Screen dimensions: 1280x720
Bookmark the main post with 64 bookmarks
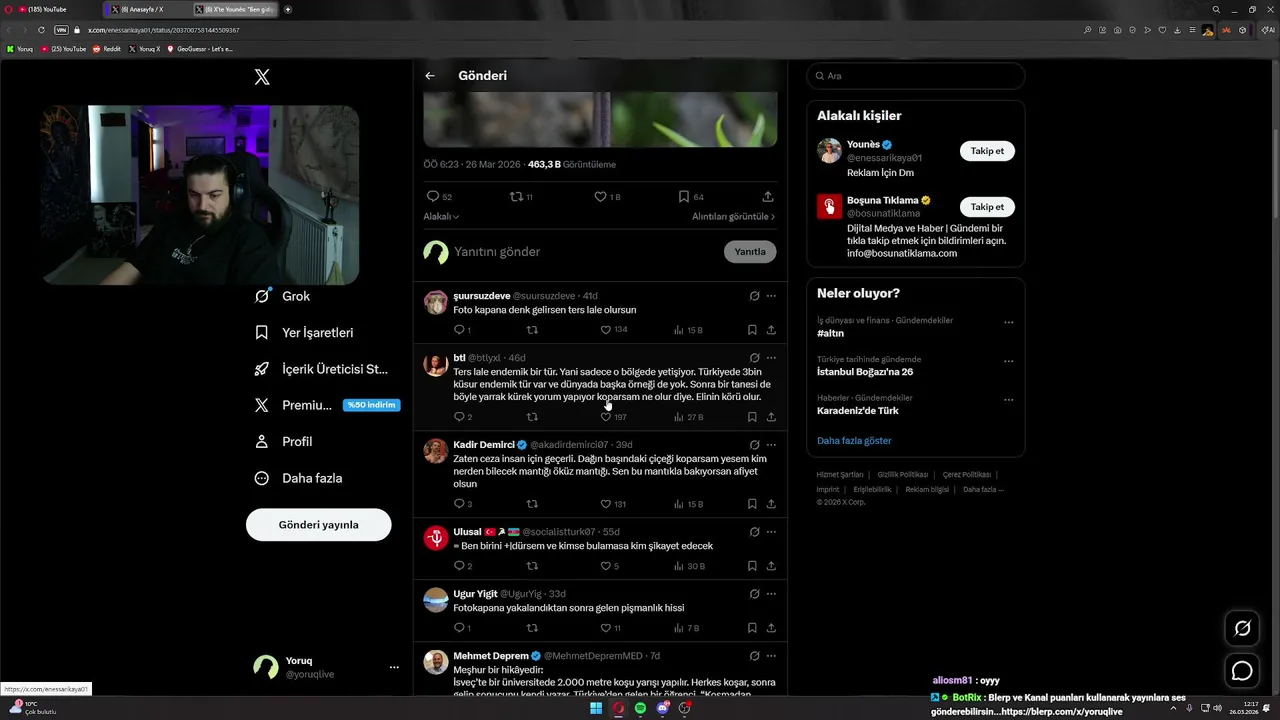pyautogui.click(x=690, y=197)
